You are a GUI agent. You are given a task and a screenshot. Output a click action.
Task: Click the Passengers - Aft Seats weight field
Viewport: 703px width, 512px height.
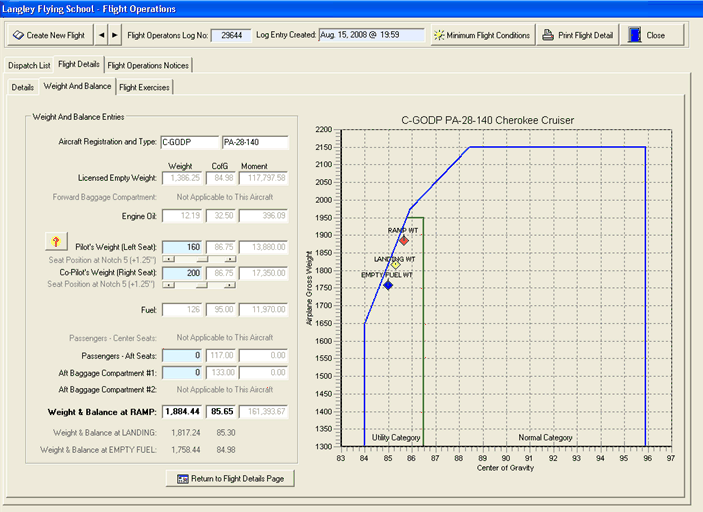(x=181, y=355)
